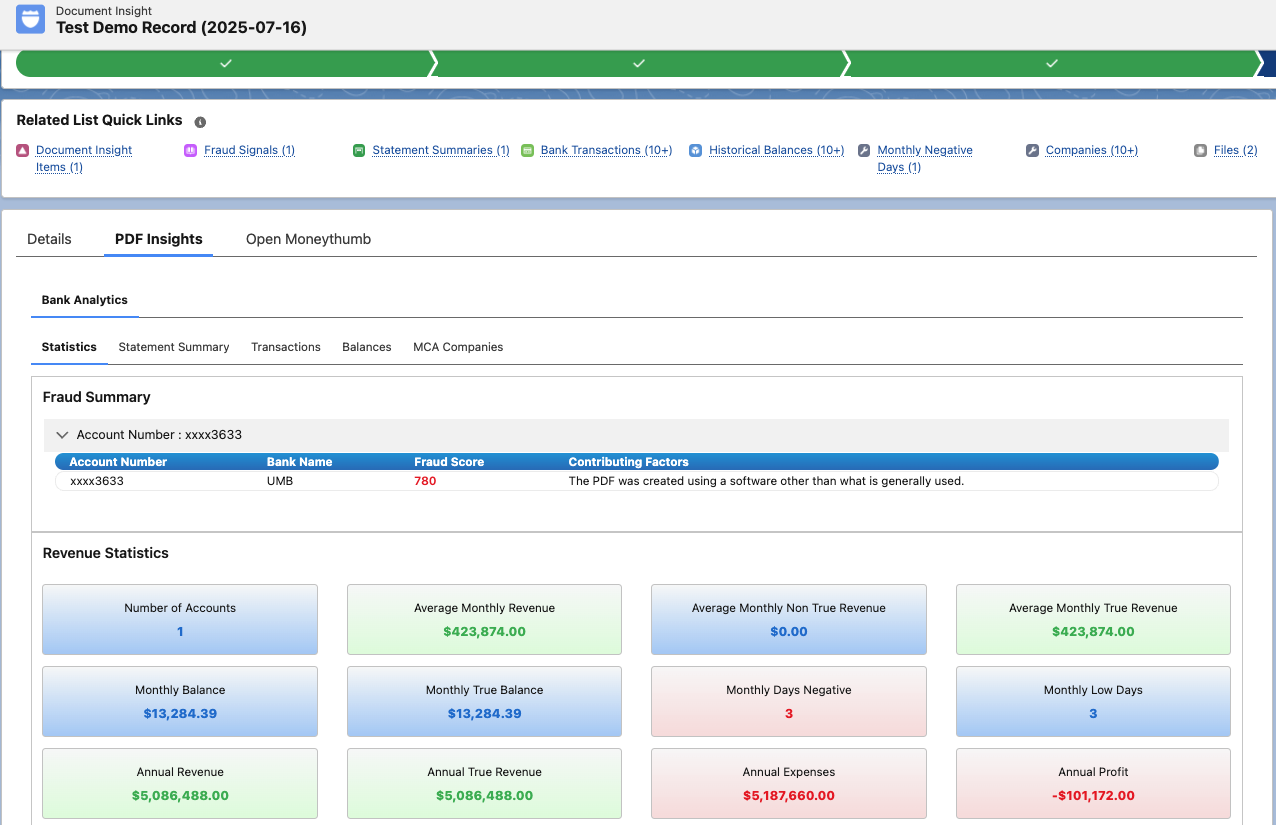Click the xxxx3633 account number cell
The image size is (1276, 825).
pyautogui.click(x=97, y=481)
